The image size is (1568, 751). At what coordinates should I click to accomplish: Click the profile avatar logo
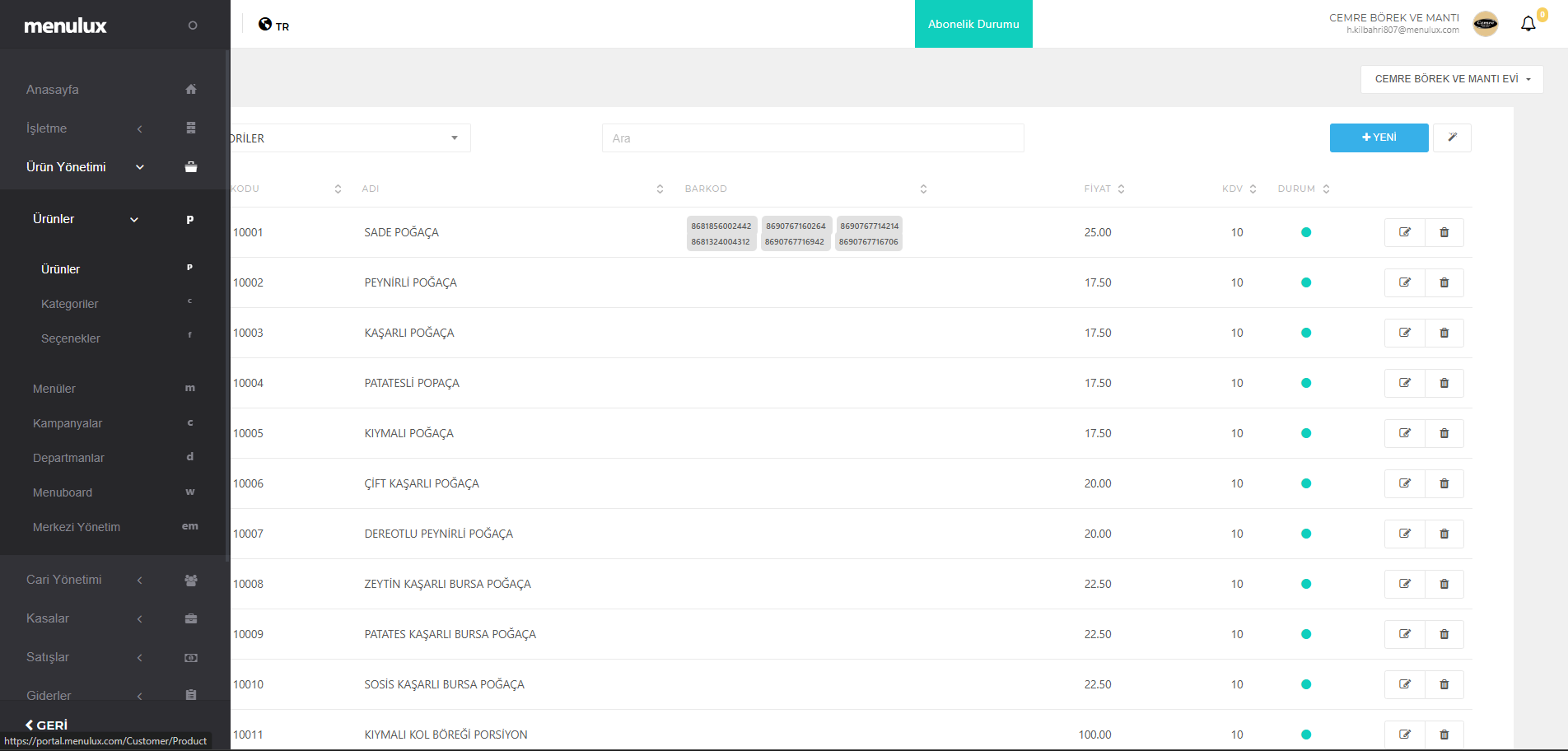1486,24
